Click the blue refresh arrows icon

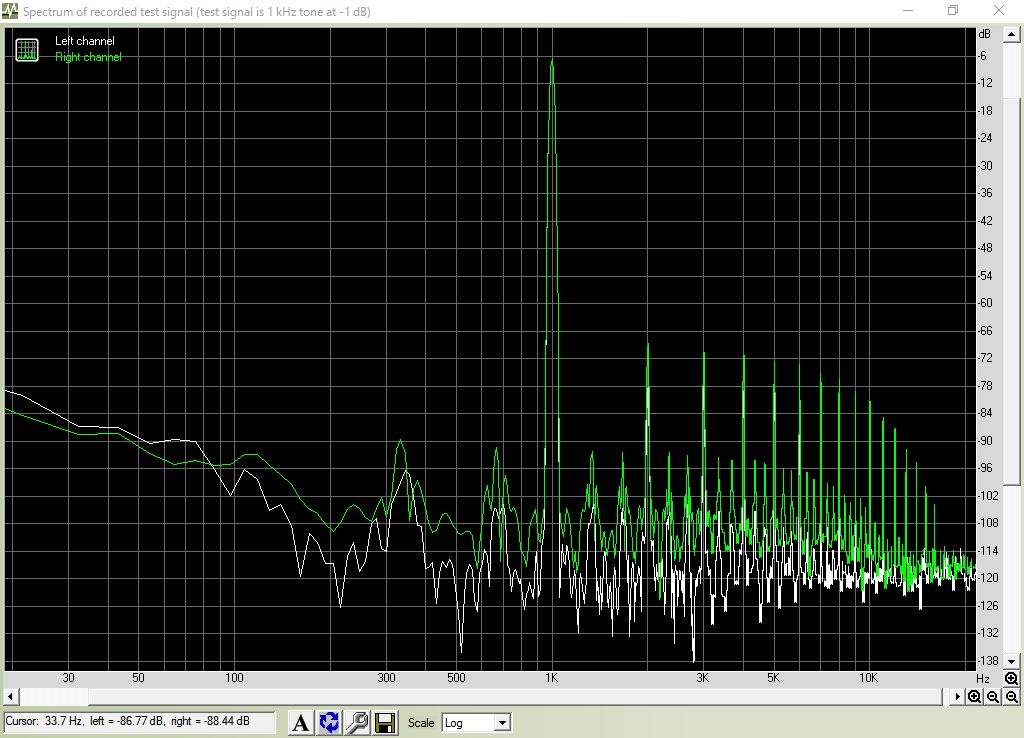click(x=328, y=722)
